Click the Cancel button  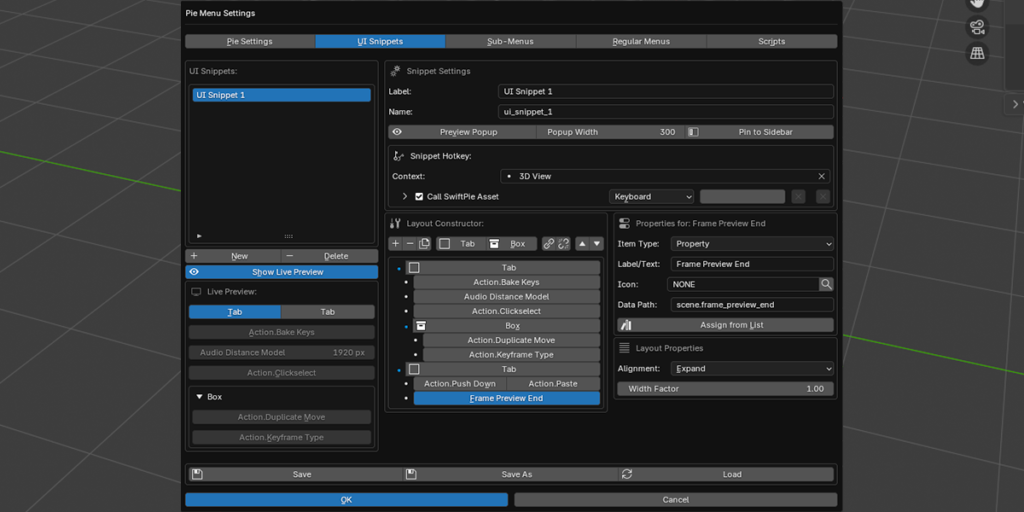click(676, 500)
